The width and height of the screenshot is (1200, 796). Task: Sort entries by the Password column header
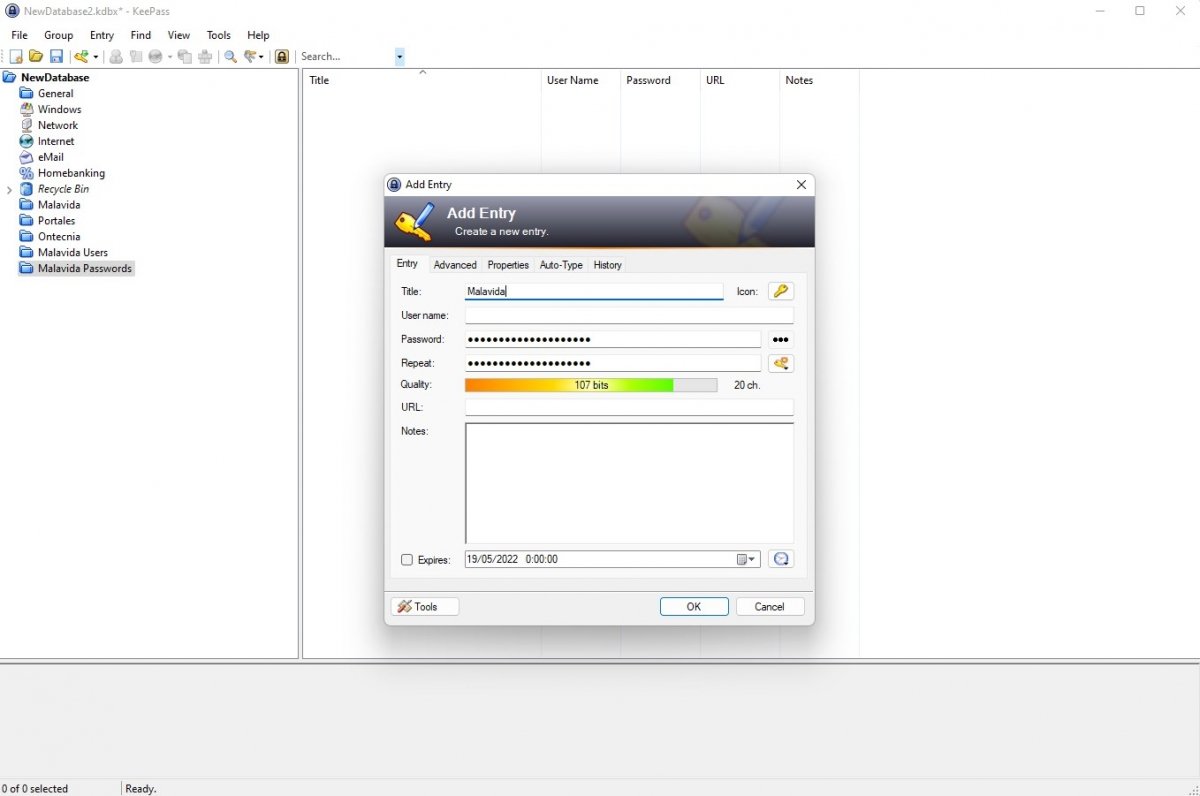tap(660, 80)
